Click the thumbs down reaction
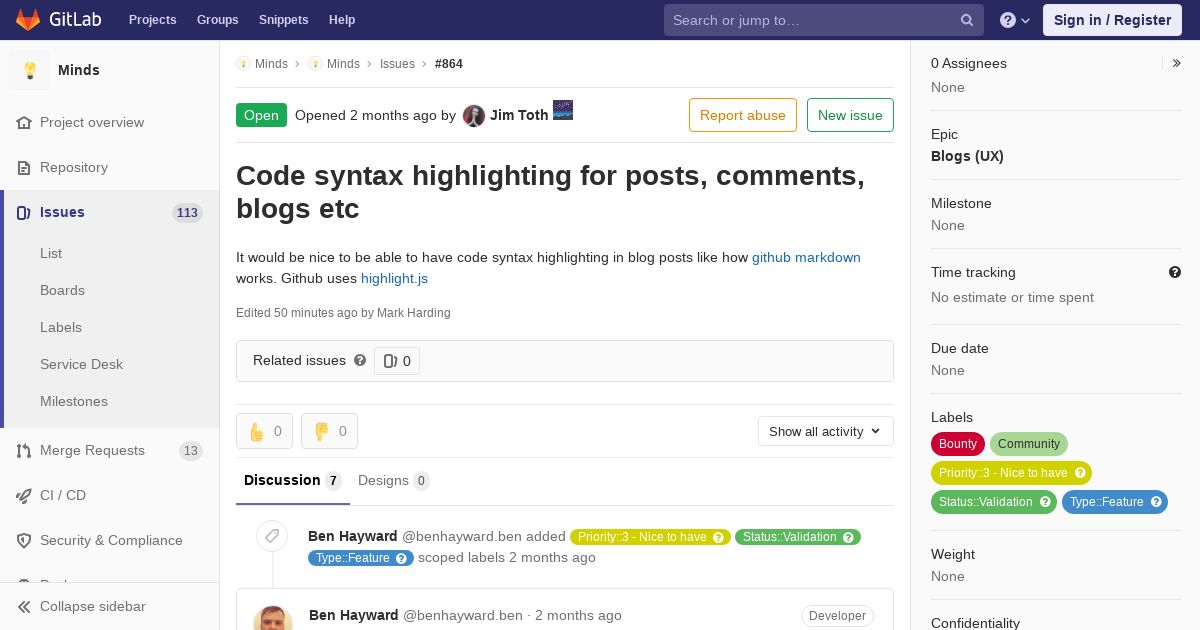Screen dimensions: 1200x630 tap(329, 431)
